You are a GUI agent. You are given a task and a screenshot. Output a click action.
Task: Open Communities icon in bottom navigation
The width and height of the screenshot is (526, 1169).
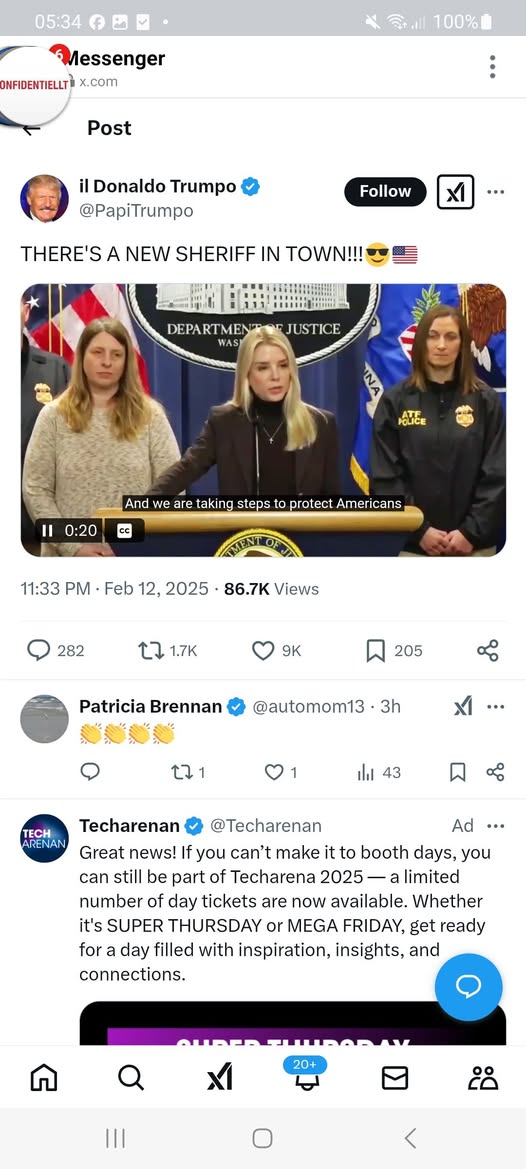(x=483, y=1077)
